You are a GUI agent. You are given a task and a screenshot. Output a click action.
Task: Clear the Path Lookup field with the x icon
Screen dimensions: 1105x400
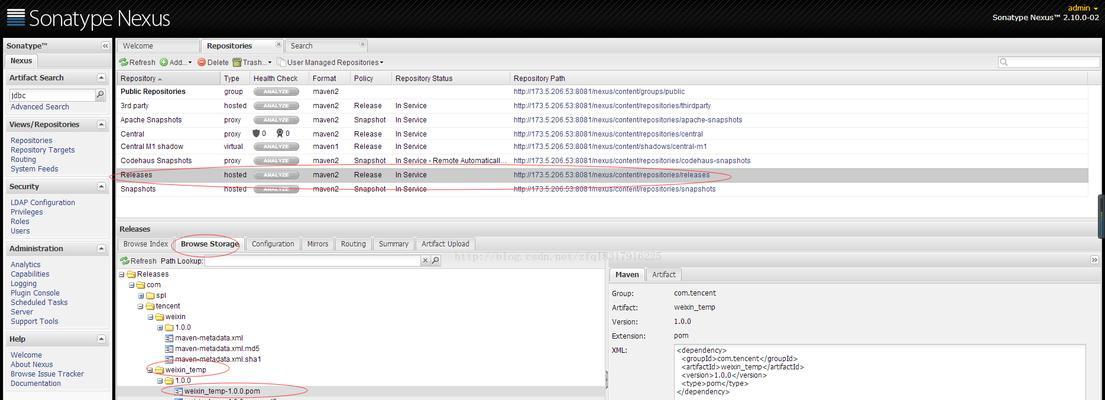point(425,261)
